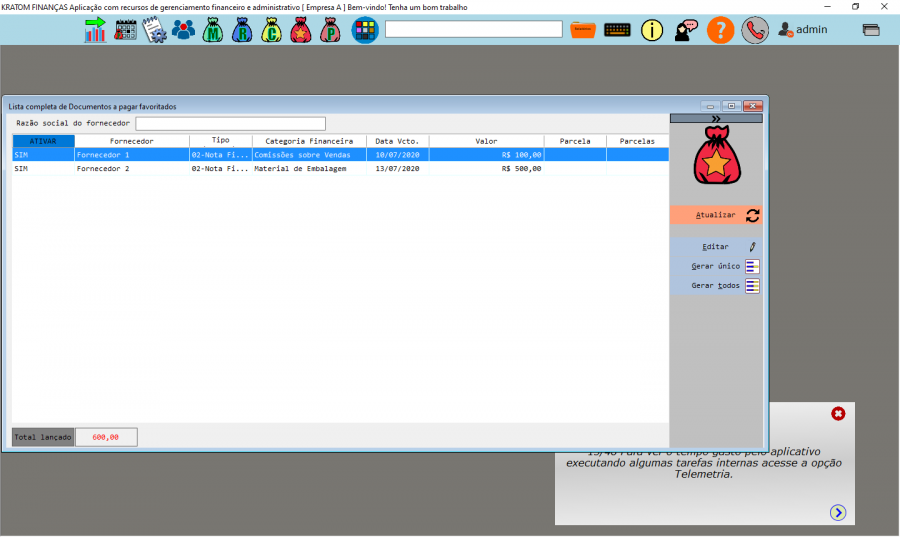Click the orange help question mark icon
The height and width of the screenshot is (537, 900).
tap(720, 30)
